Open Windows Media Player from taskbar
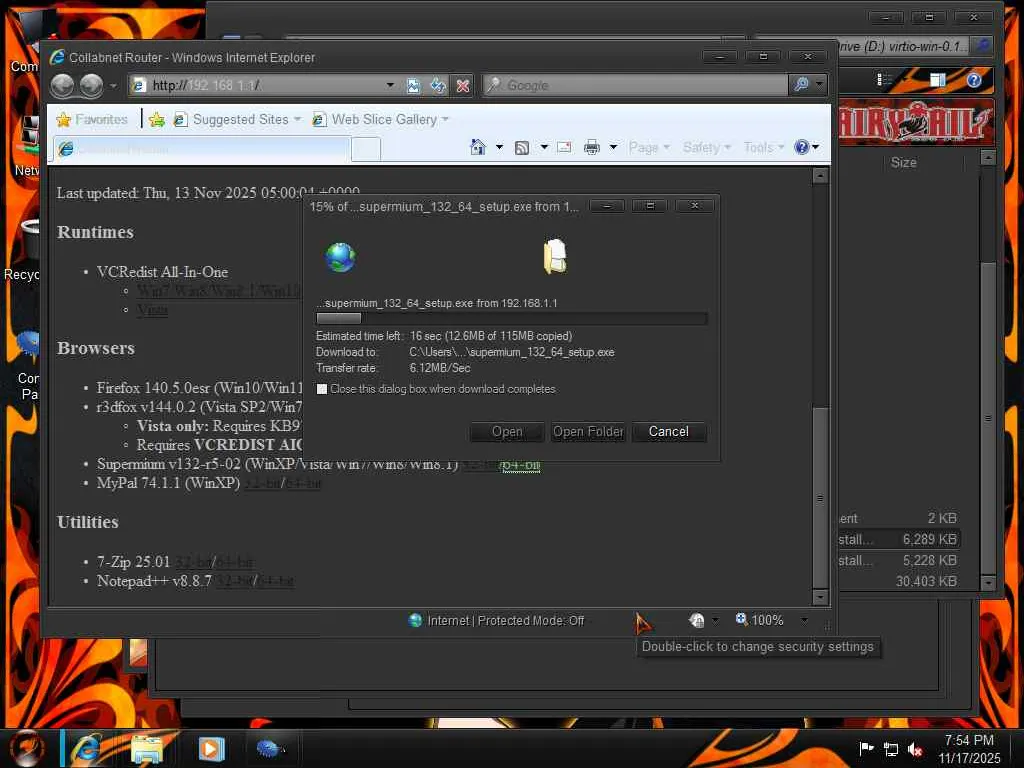This screenshot has height=768, width=1024. pyautogui.click(x=211, y=748)
